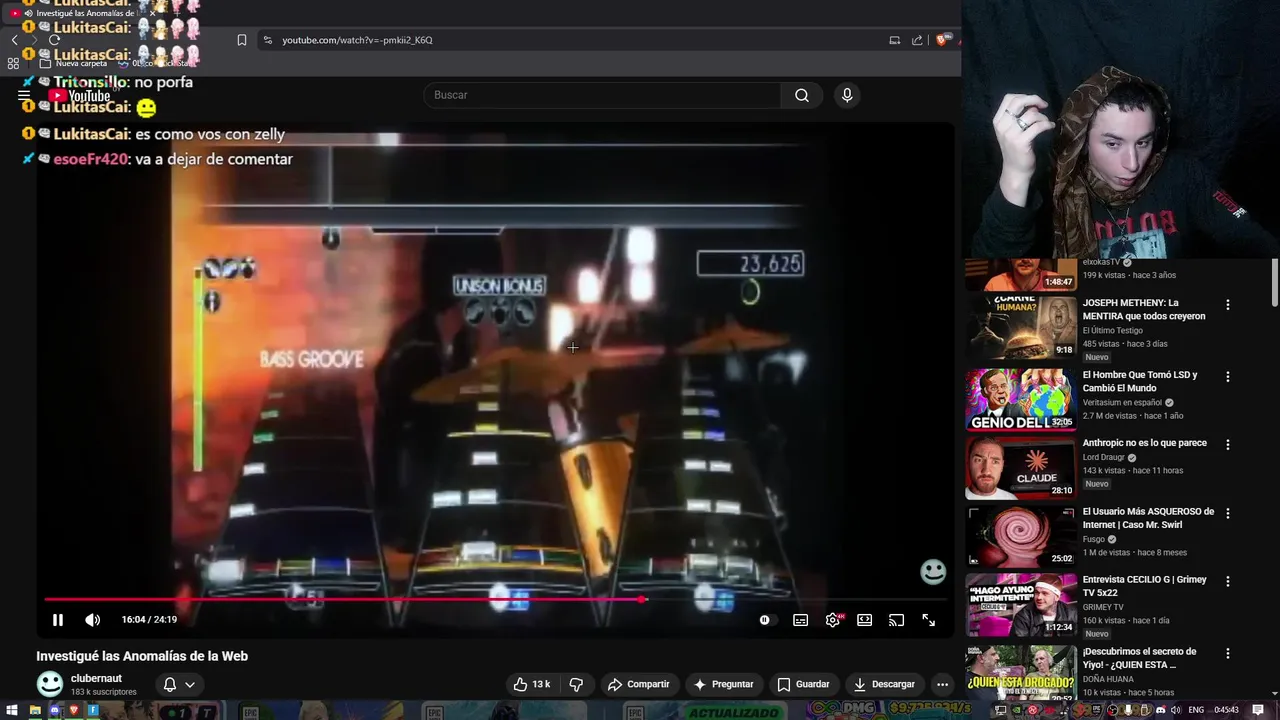
Task: Open El Usuario Más ASQUEROSO video title
Action: pos(1148,518)
